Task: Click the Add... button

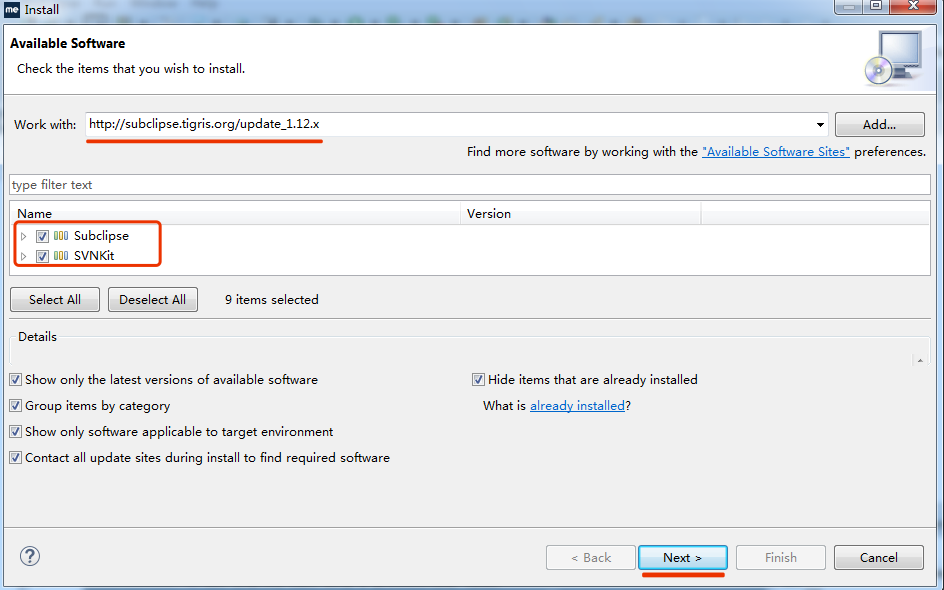Action: click(x=880, y=125)
